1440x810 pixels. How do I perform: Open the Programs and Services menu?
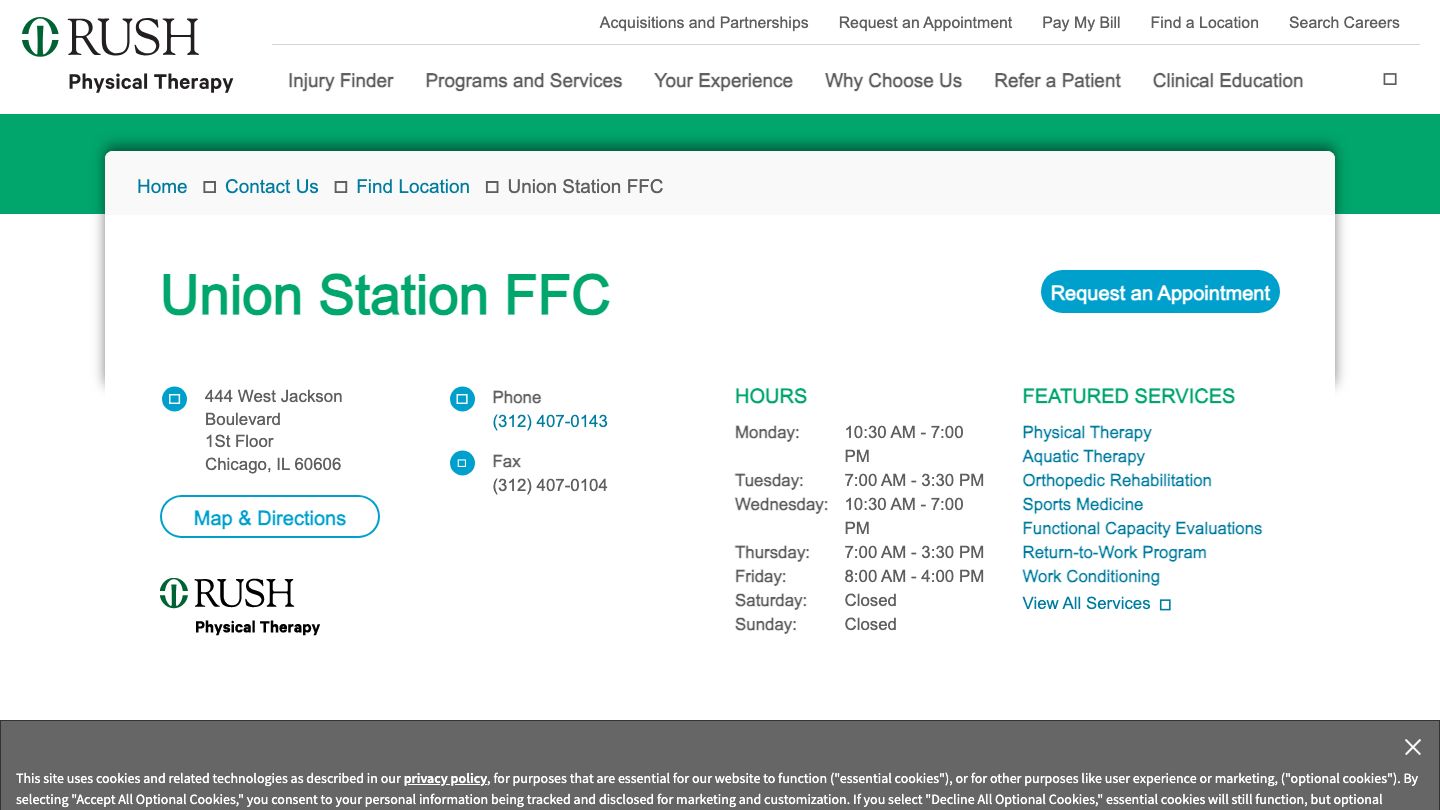523,81
